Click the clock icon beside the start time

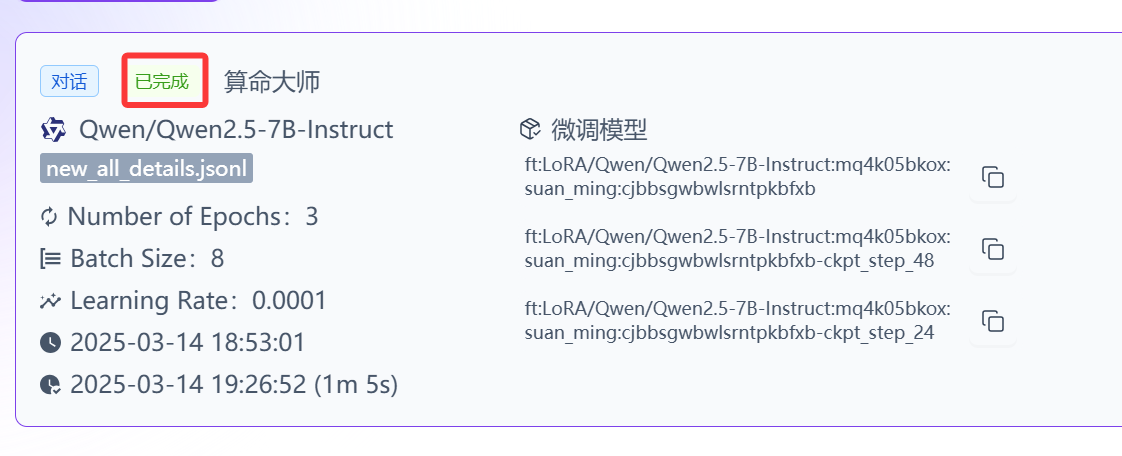tap(50, 342)
